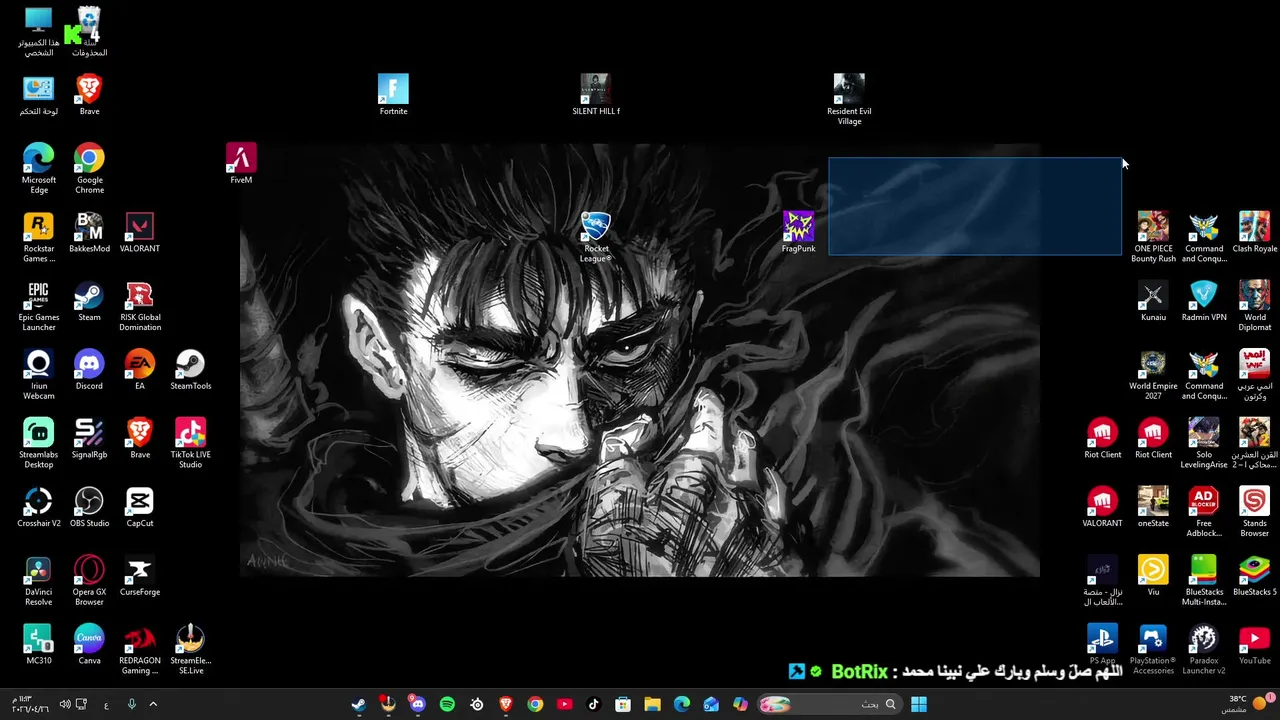Open the Discord desktop shortcut
1280x720 pixels.
point(89,369)
